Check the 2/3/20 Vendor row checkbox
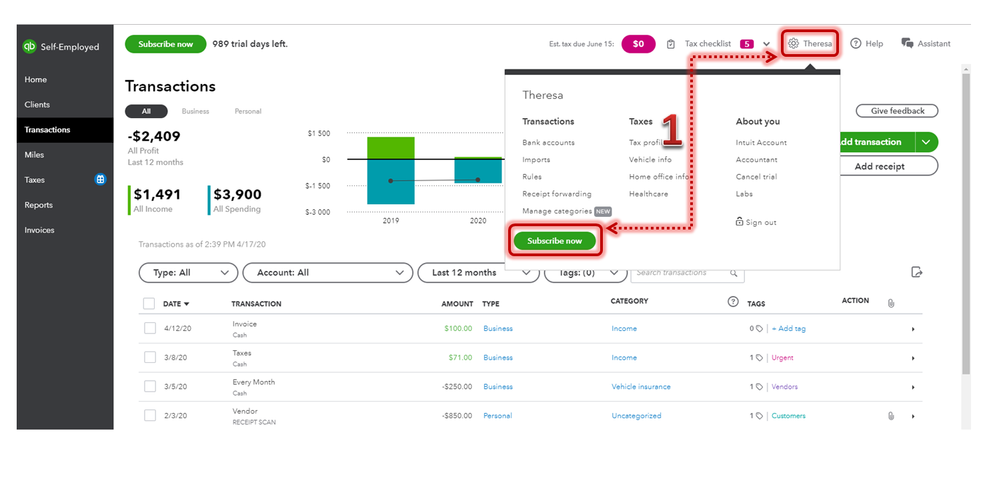Viewport: 999px width, 479px height. [x=150, y=415]
